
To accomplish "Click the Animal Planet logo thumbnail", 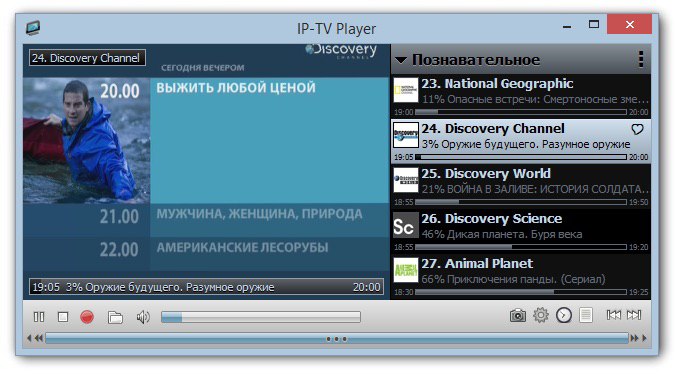I will (406, 270).
